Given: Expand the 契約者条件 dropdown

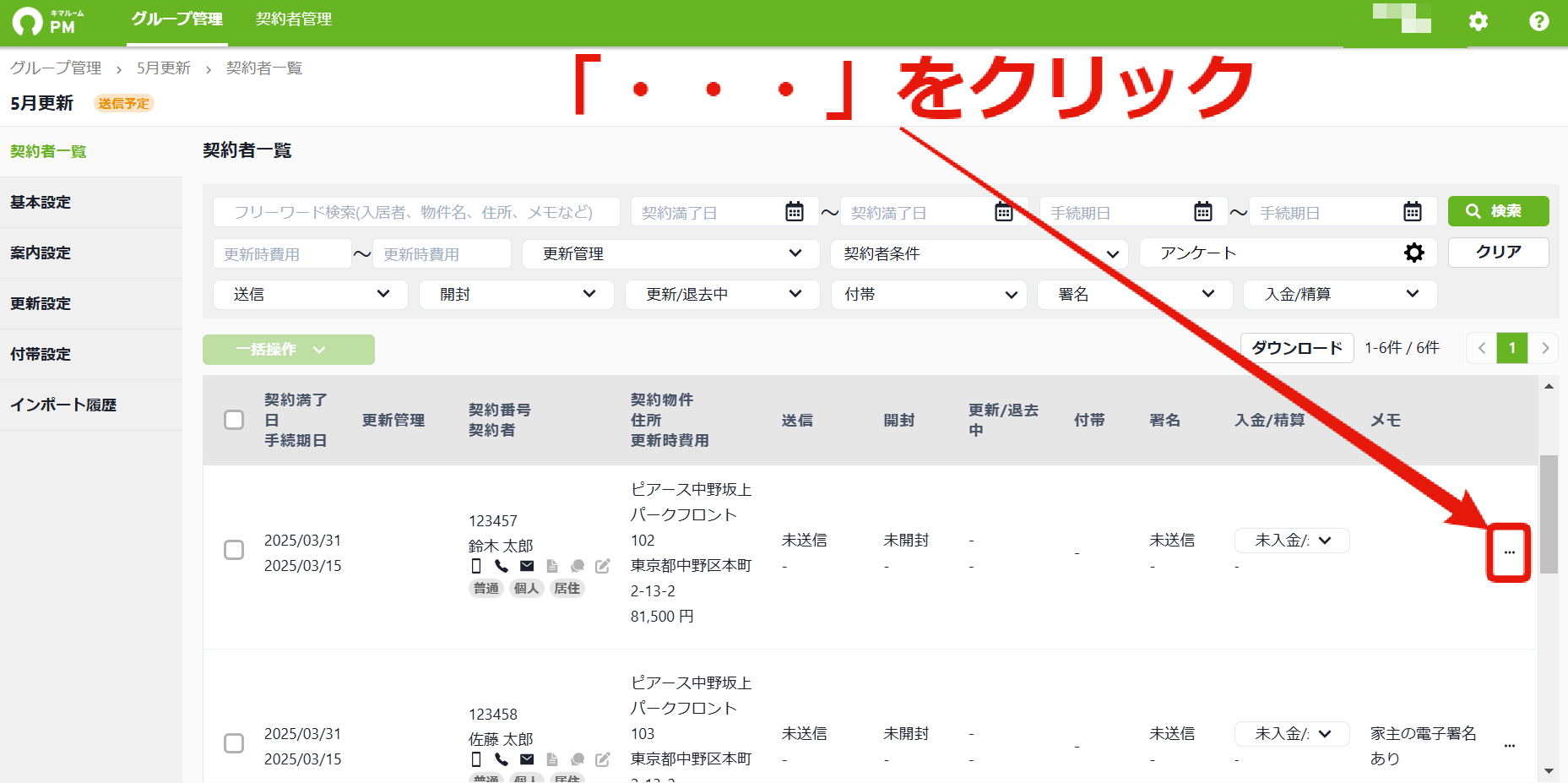Looking at the screenshot, I should (x=979, y=253).
